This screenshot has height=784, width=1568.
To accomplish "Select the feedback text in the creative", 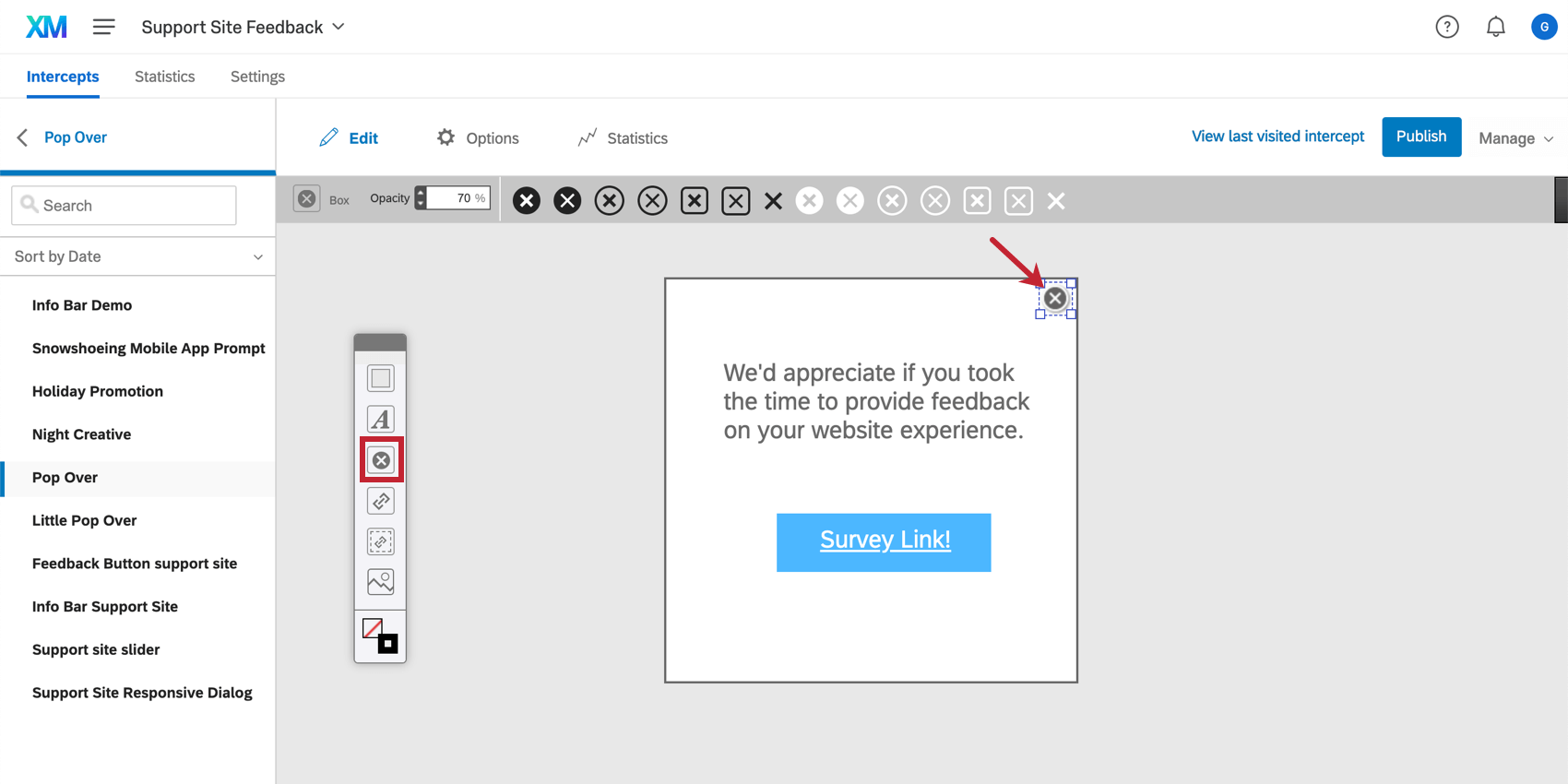I will tap(876, 401).
